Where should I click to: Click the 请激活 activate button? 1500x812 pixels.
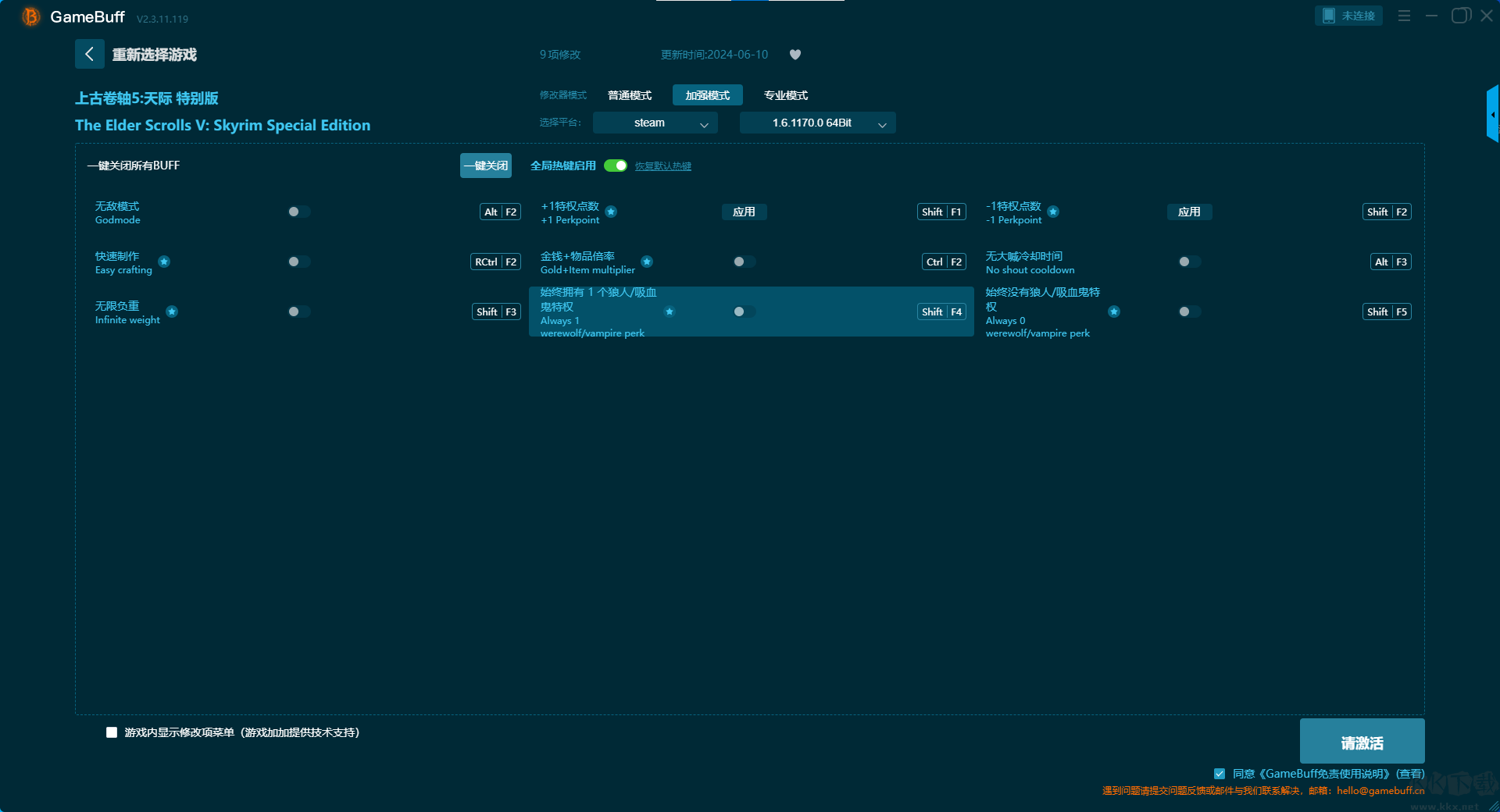click(x=1361, y=742)
